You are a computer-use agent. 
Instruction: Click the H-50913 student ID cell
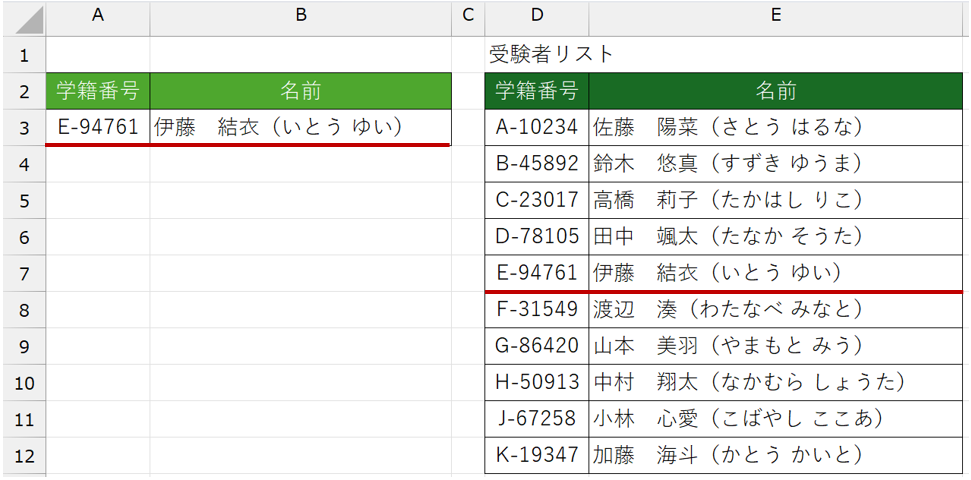click(537, 382)
